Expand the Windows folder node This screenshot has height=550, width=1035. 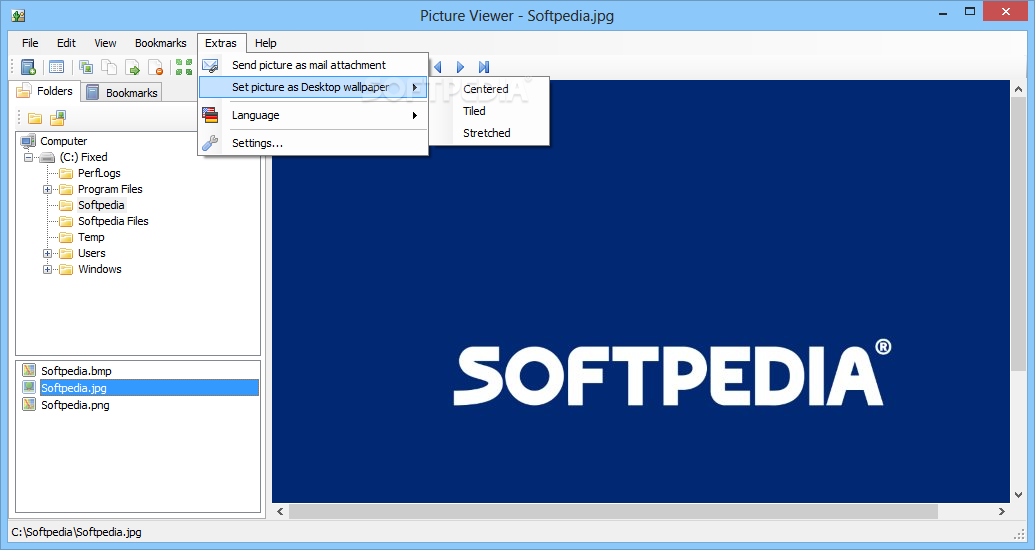48,269
